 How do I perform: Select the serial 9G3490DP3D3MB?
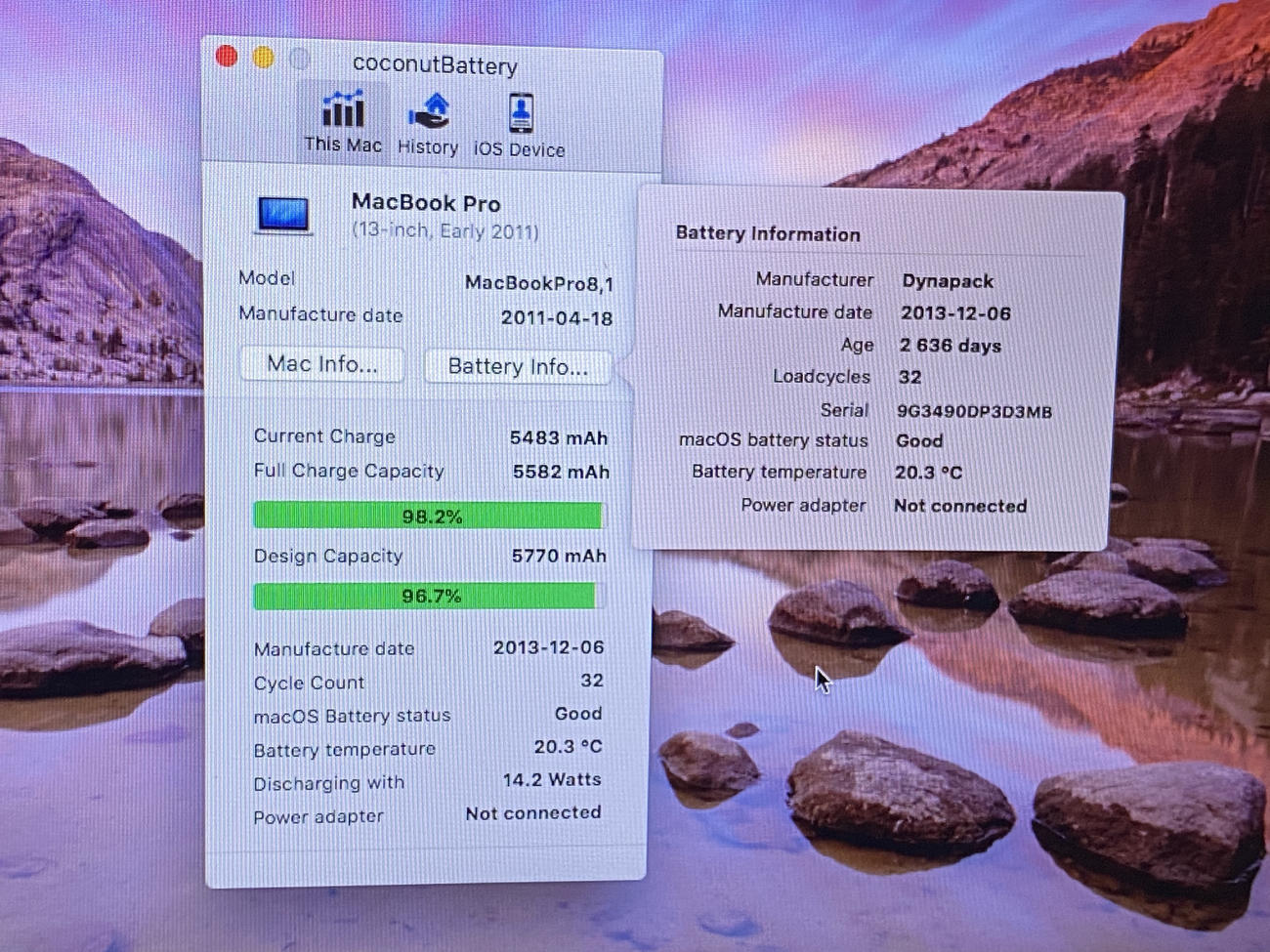(975, 412)
